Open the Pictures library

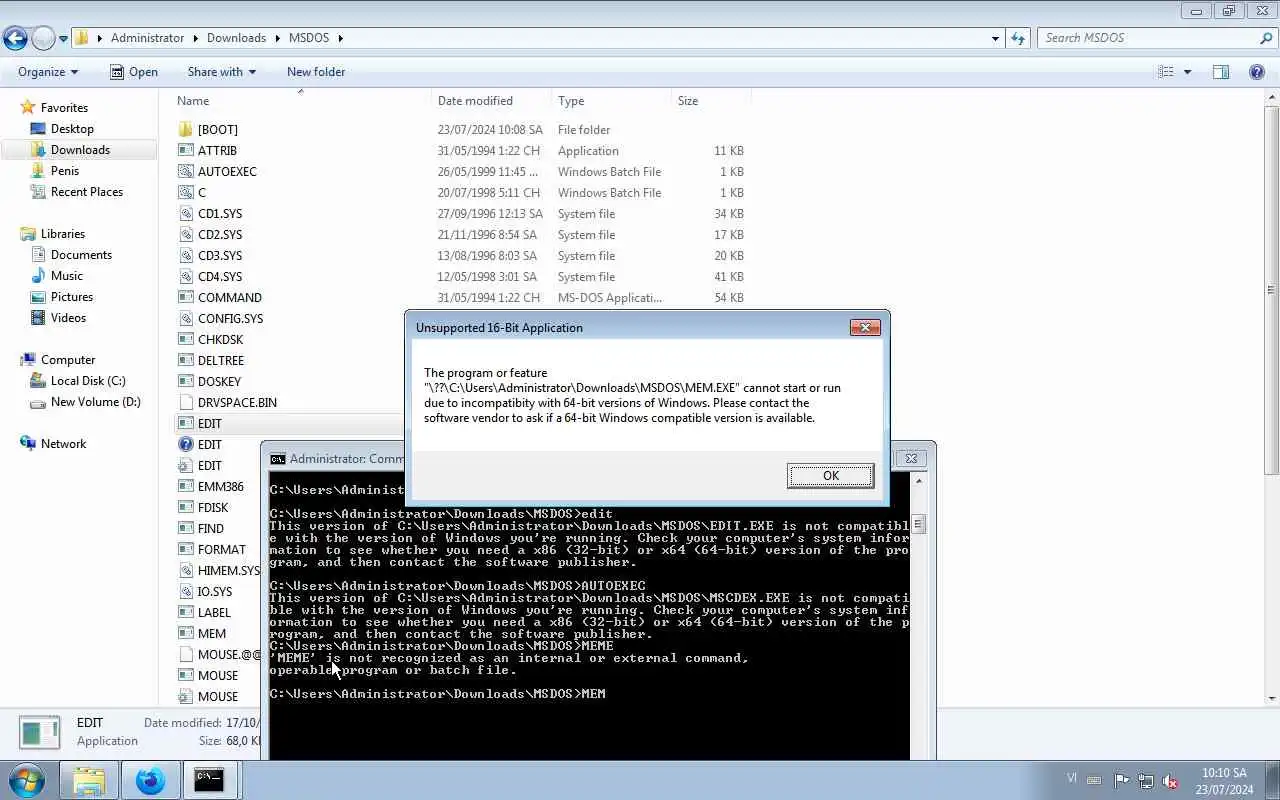click(x=72, y=297)
